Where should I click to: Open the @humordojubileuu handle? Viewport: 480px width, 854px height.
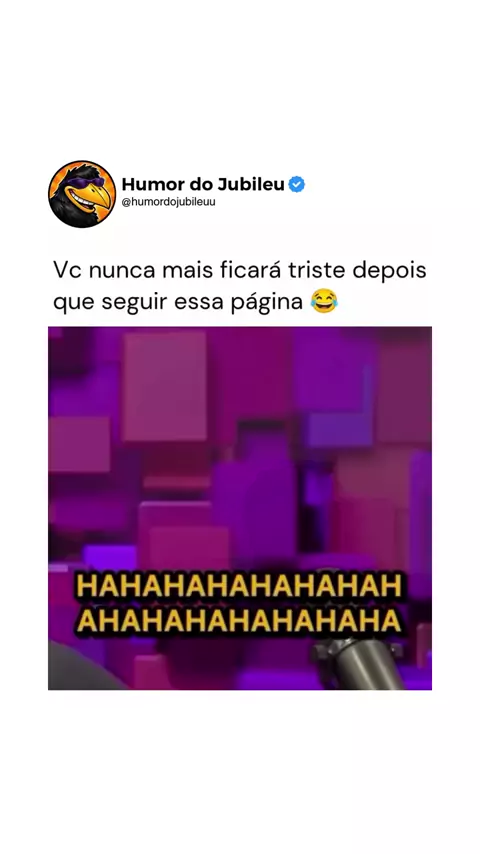point(168,202)
